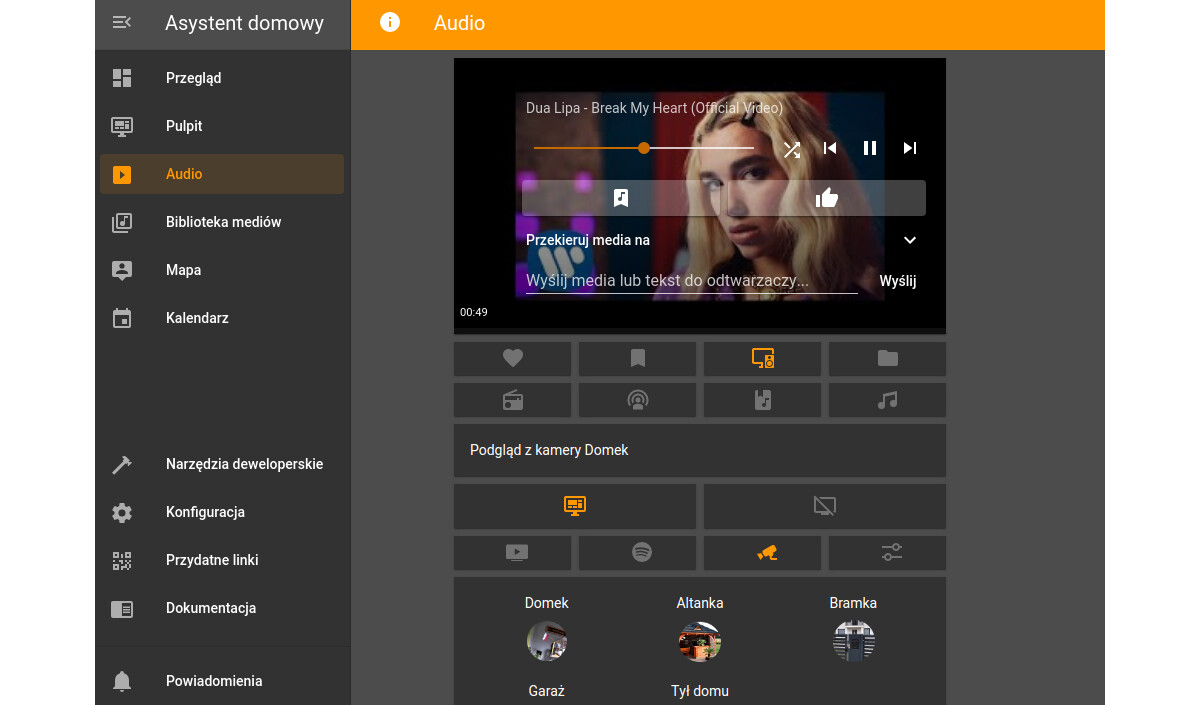Image resolution: width=1200 pixels, height=705 pixels.
Task: Skip to next track
Action: [909, 148]
